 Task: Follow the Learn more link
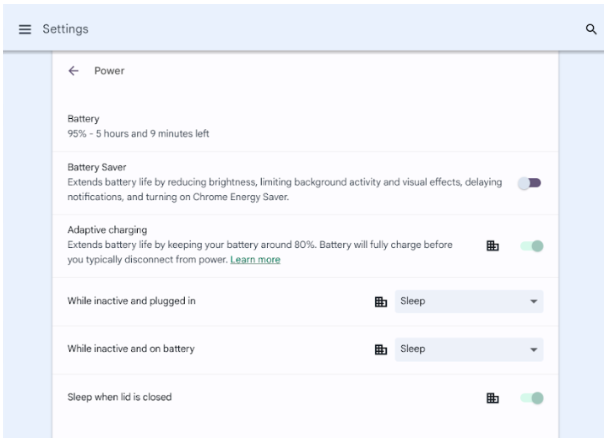click(x=255, y=260)
